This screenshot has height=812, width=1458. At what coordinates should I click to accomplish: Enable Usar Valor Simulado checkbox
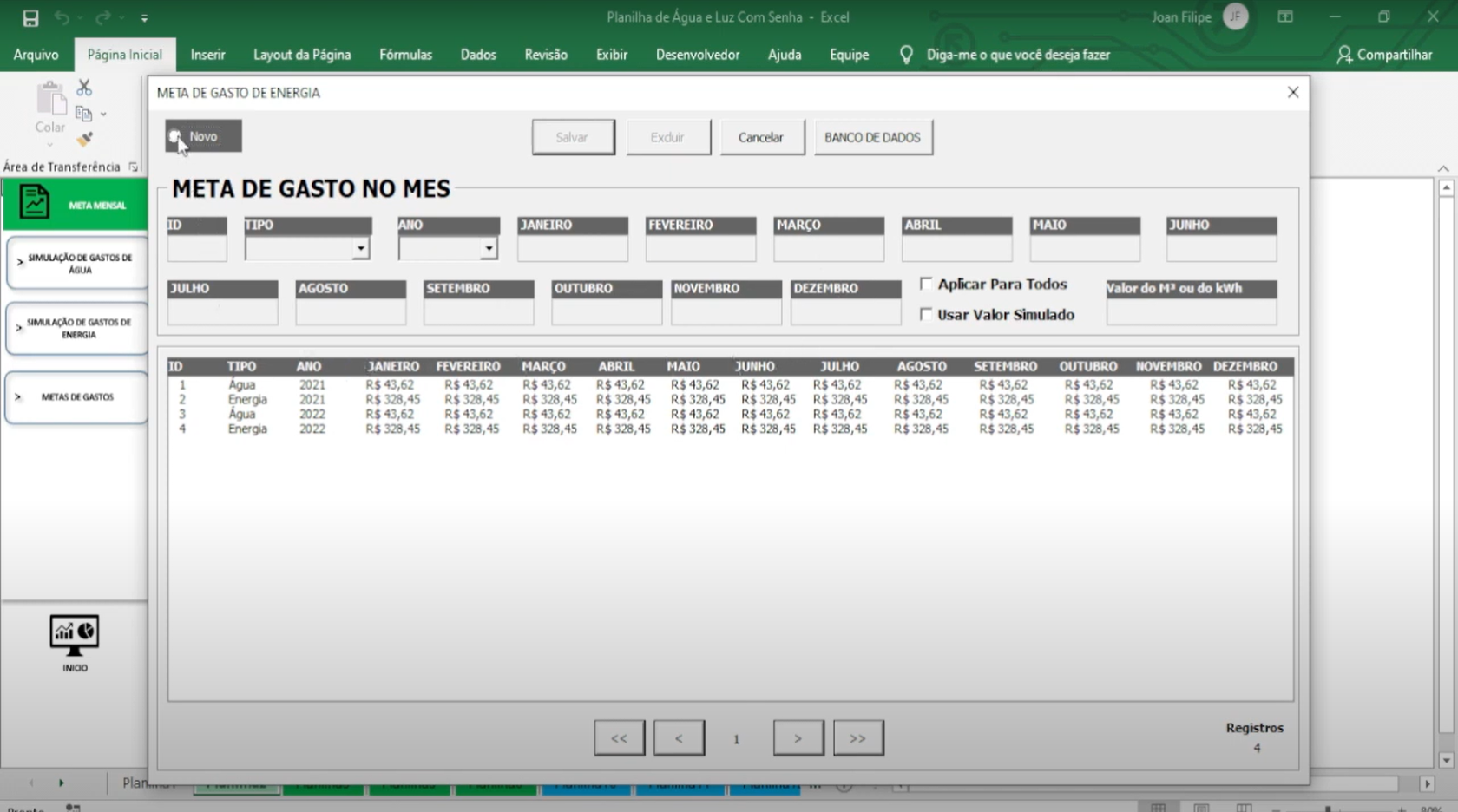pyautogui.click(x=926, y=314)
